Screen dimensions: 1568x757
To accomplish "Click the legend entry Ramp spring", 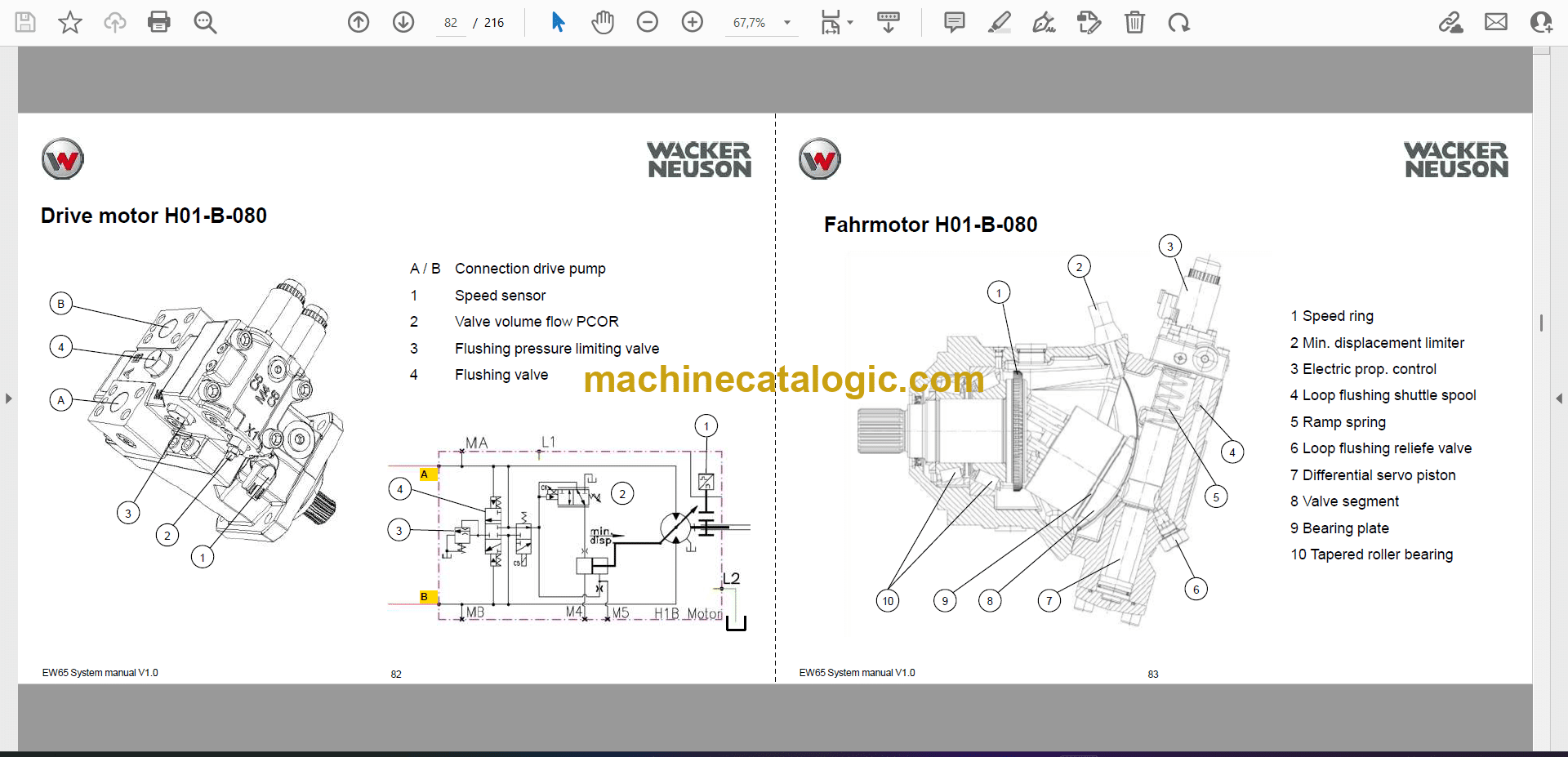I will click(x=1344, y=422).
